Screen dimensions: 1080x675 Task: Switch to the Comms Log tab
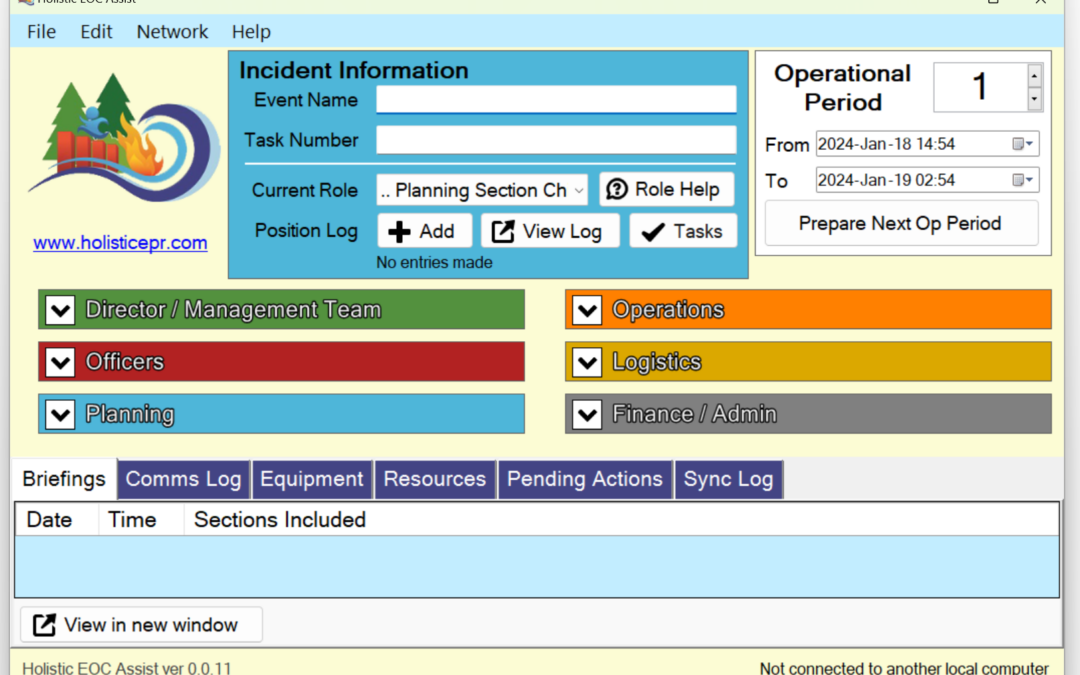click(x=183, y=479)
